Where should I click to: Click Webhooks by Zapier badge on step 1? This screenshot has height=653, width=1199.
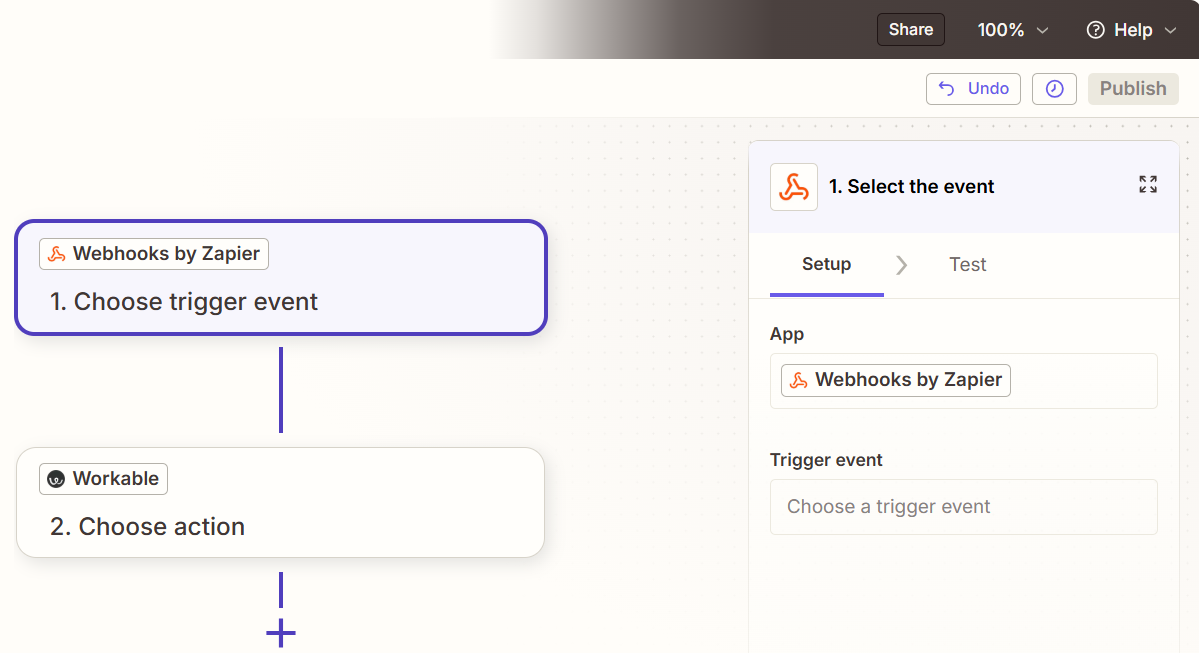point(154,254)
